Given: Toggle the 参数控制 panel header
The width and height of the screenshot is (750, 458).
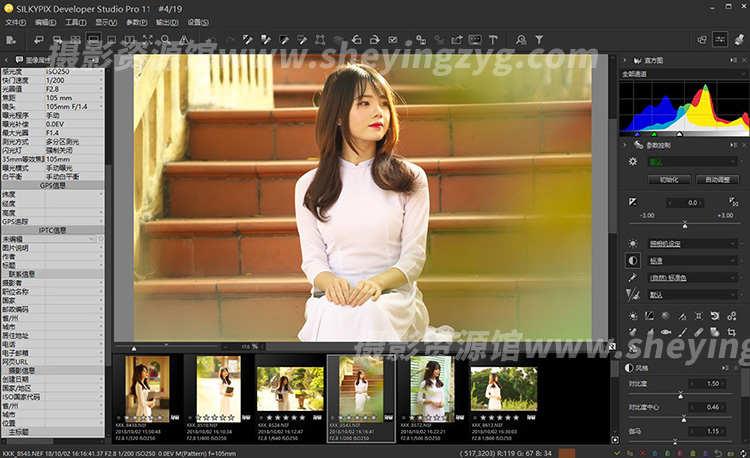Looking at the screenshot, I should click(660, 144).
